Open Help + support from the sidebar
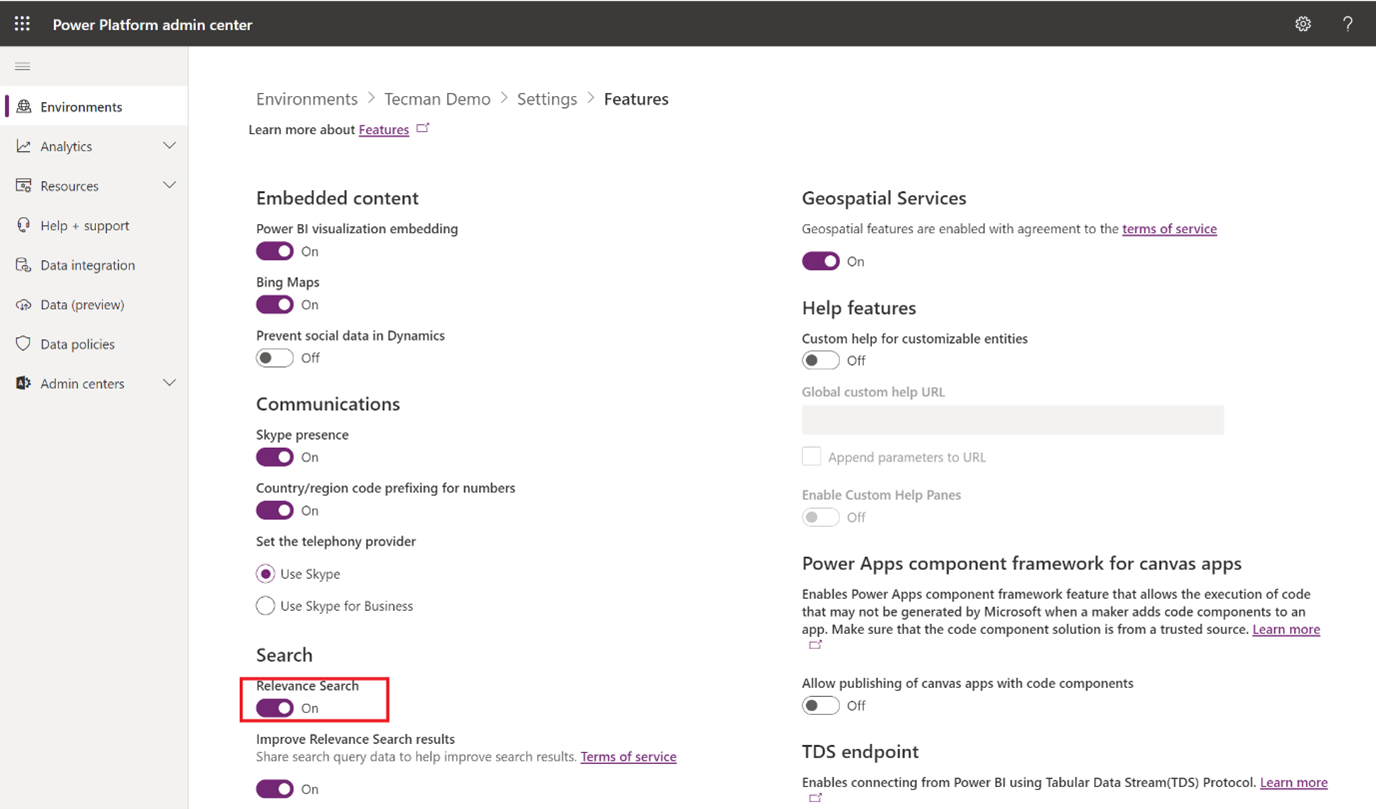 point(23,225)
